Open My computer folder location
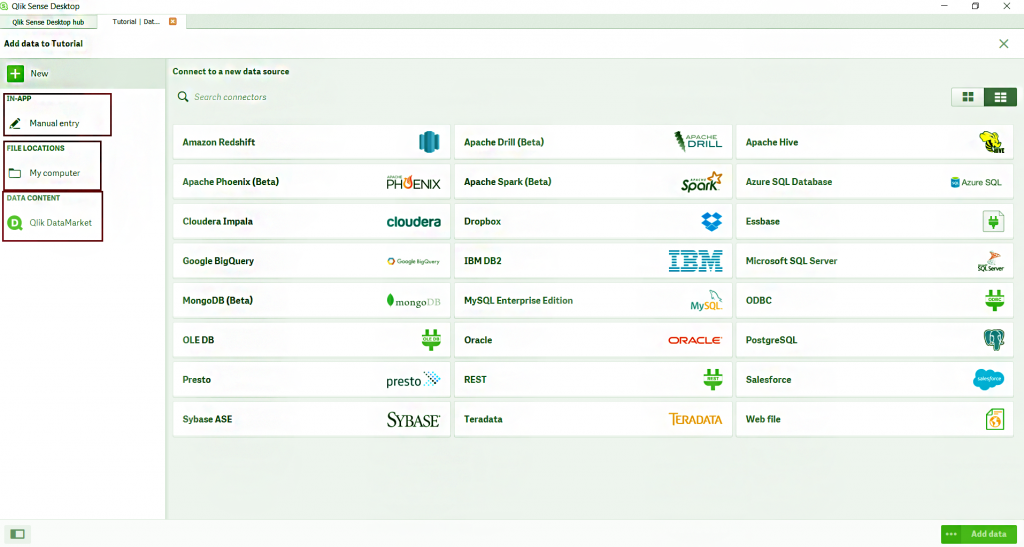Viewport: 1024px width, 547px height. 44,173
